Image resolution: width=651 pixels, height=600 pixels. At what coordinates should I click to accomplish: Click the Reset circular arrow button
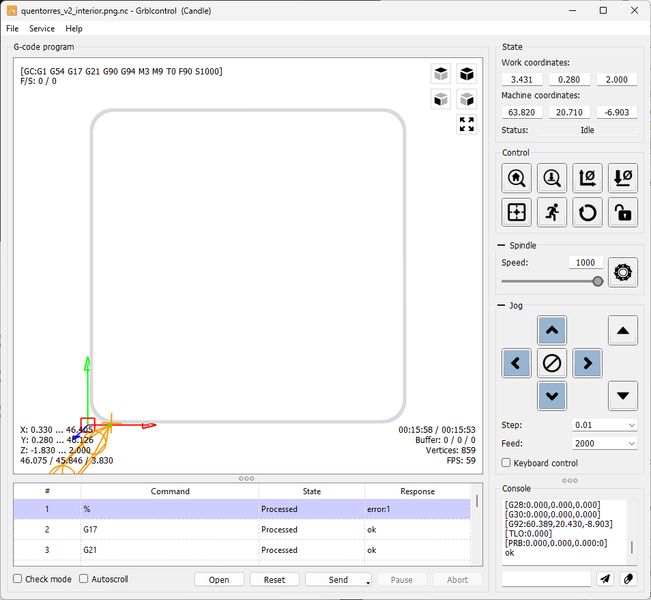[x=587, y=213]
